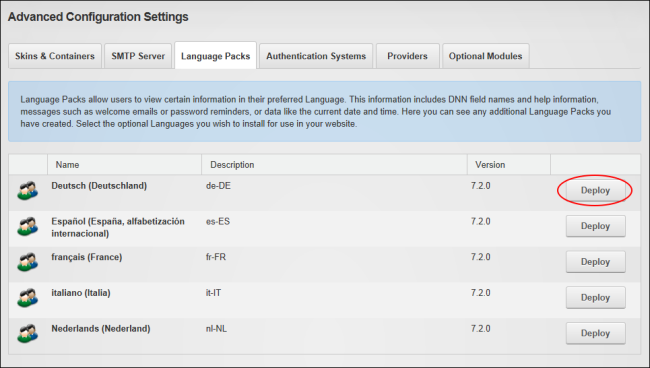This screenshot has height=368, width=650.
Task: Select the Deutsch (Deutschland) name text
Action: coord(99,186)
